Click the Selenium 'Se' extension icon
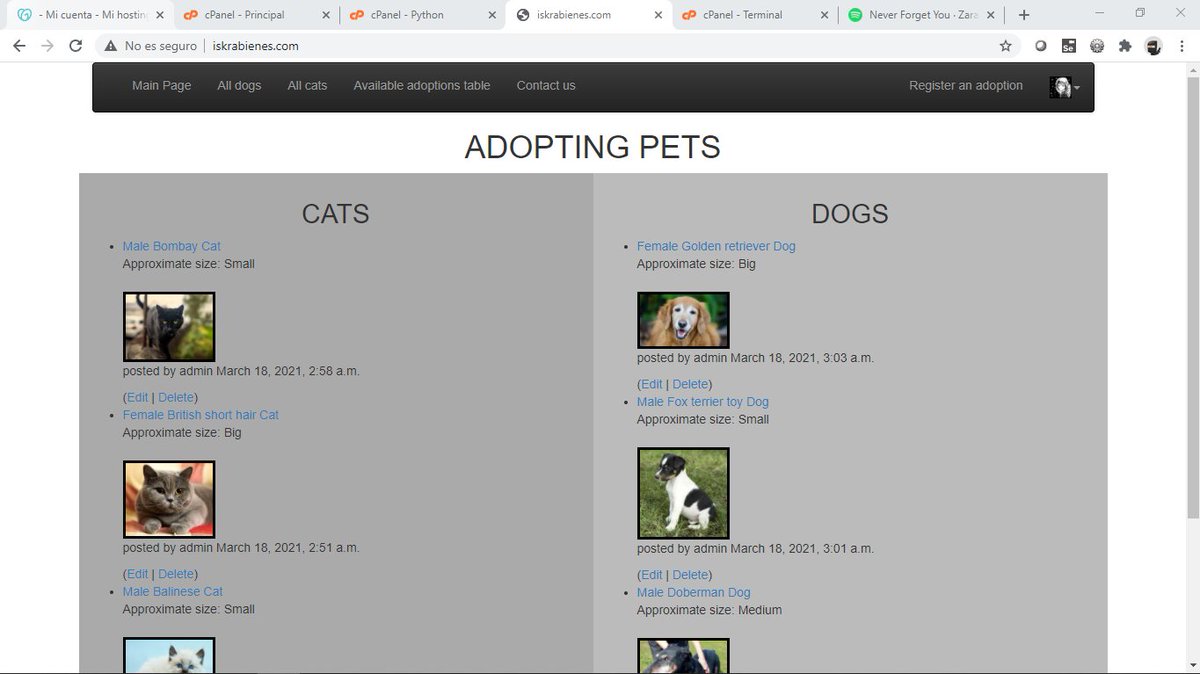This screenshot has height=674, width=1200. click(1069, 46)
